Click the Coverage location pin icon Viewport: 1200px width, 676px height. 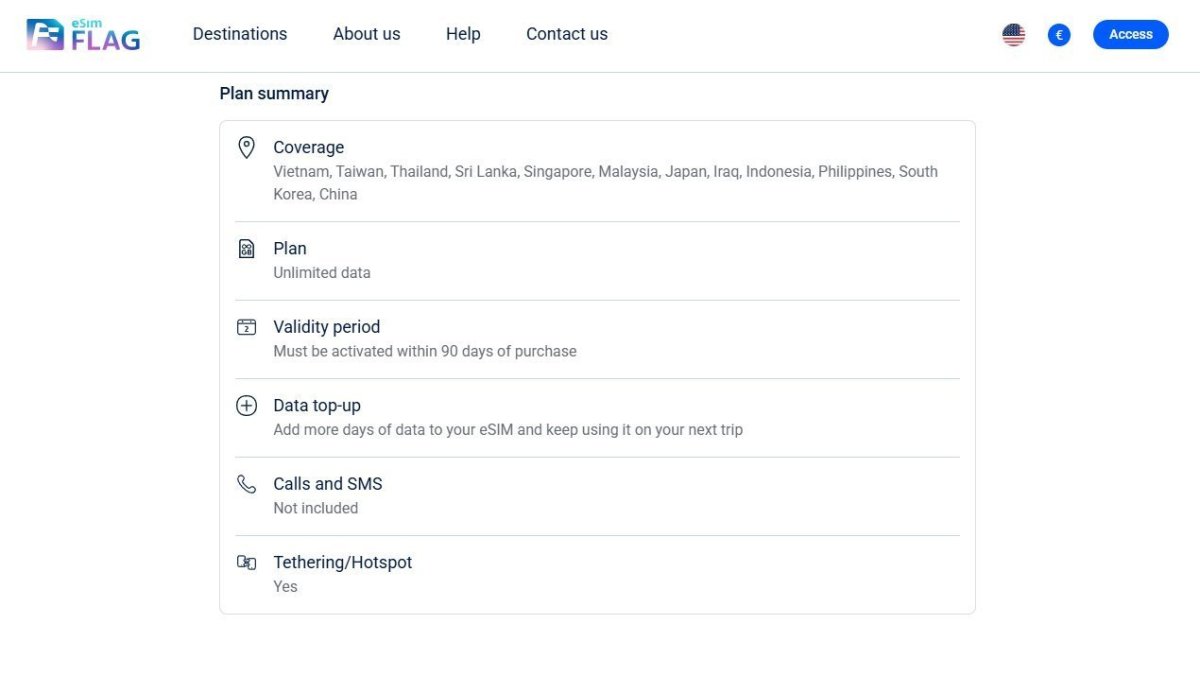point(246,148)
